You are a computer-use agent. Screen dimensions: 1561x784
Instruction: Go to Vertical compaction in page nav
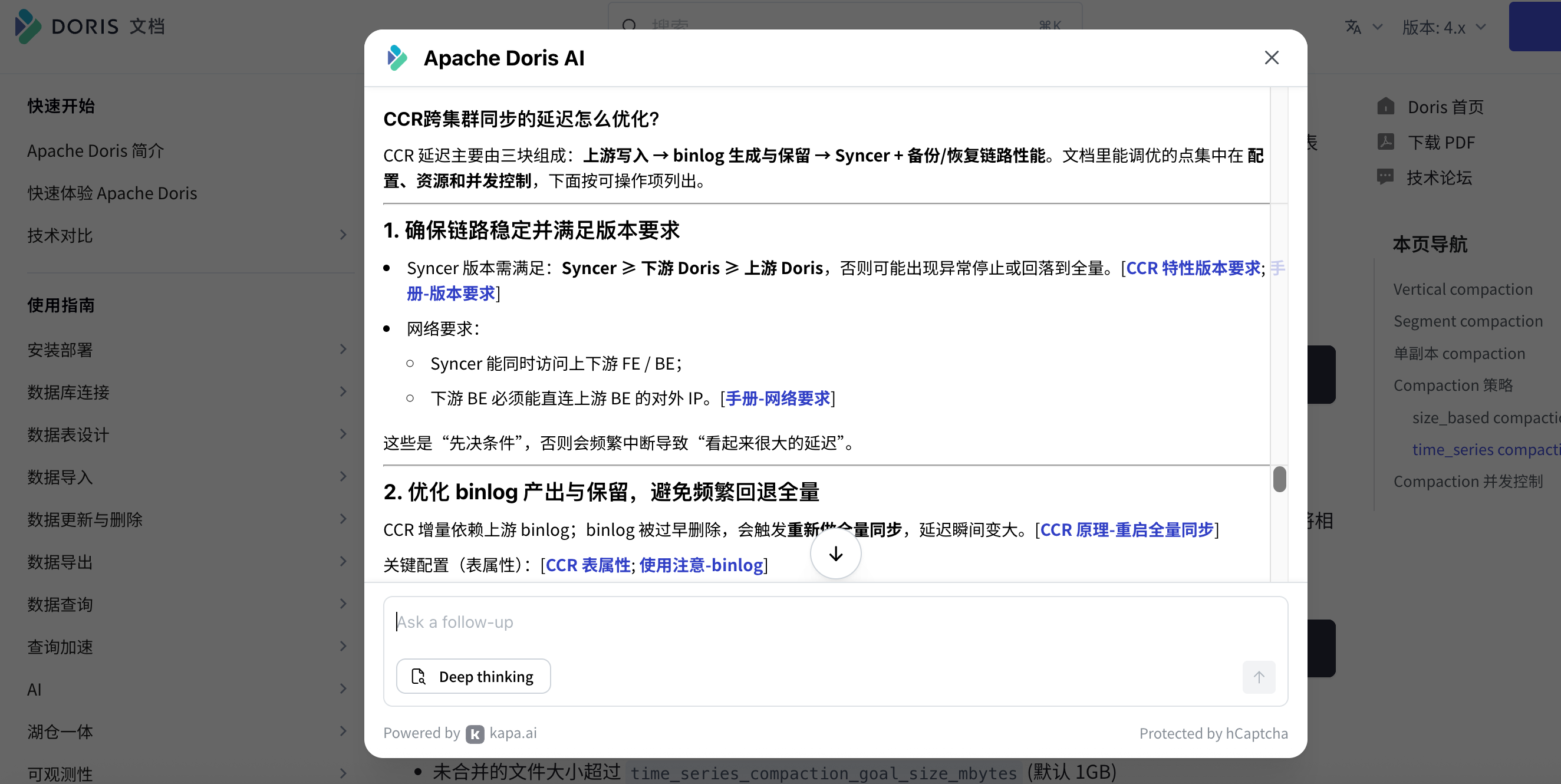tap(1462, 289)
